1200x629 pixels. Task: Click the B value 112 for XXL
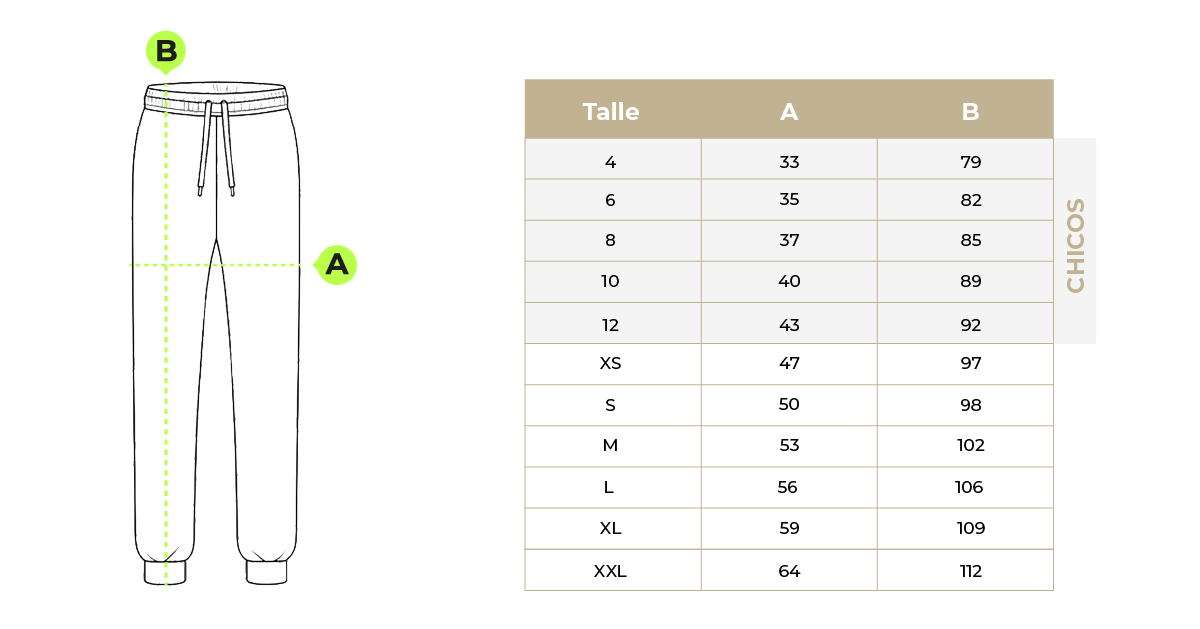pos(970,572)
